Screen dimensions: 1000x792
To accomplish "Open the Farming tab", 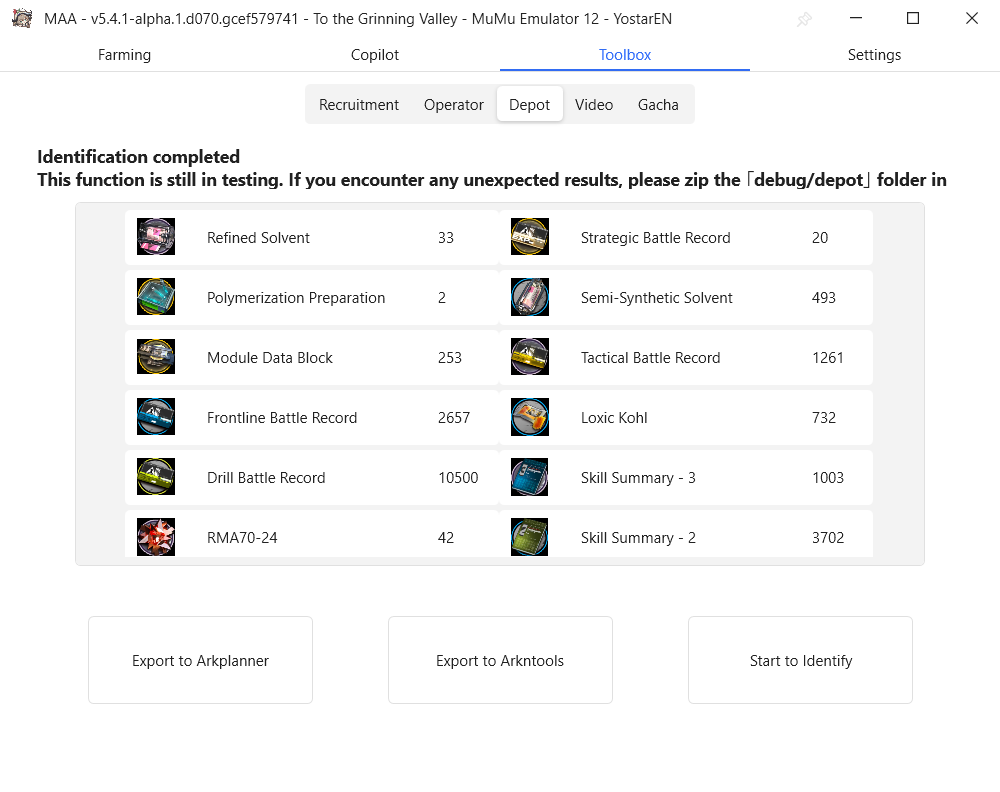I will (124, 55).
